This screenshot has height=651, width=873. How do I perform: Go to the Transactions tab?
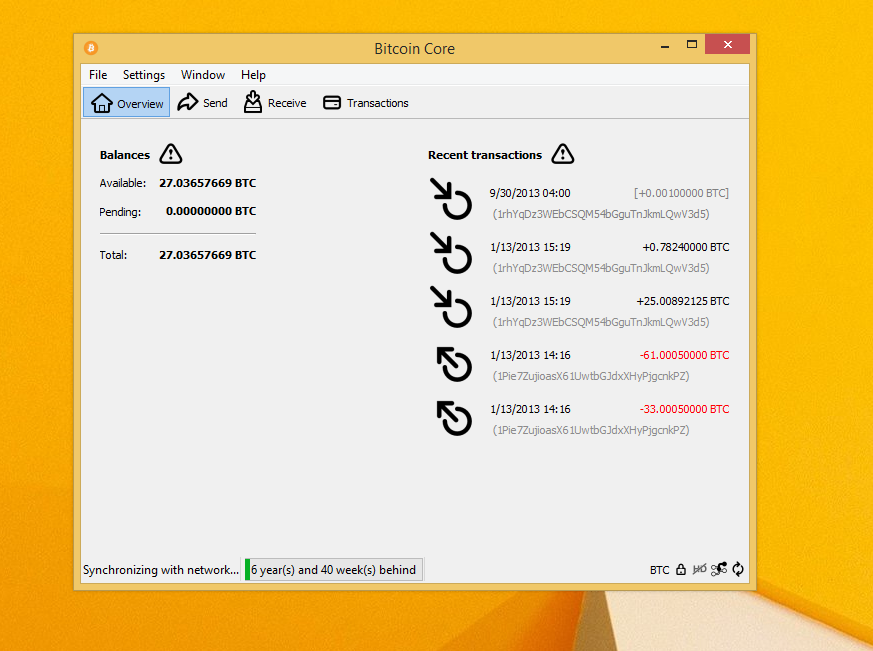point(366,102)
